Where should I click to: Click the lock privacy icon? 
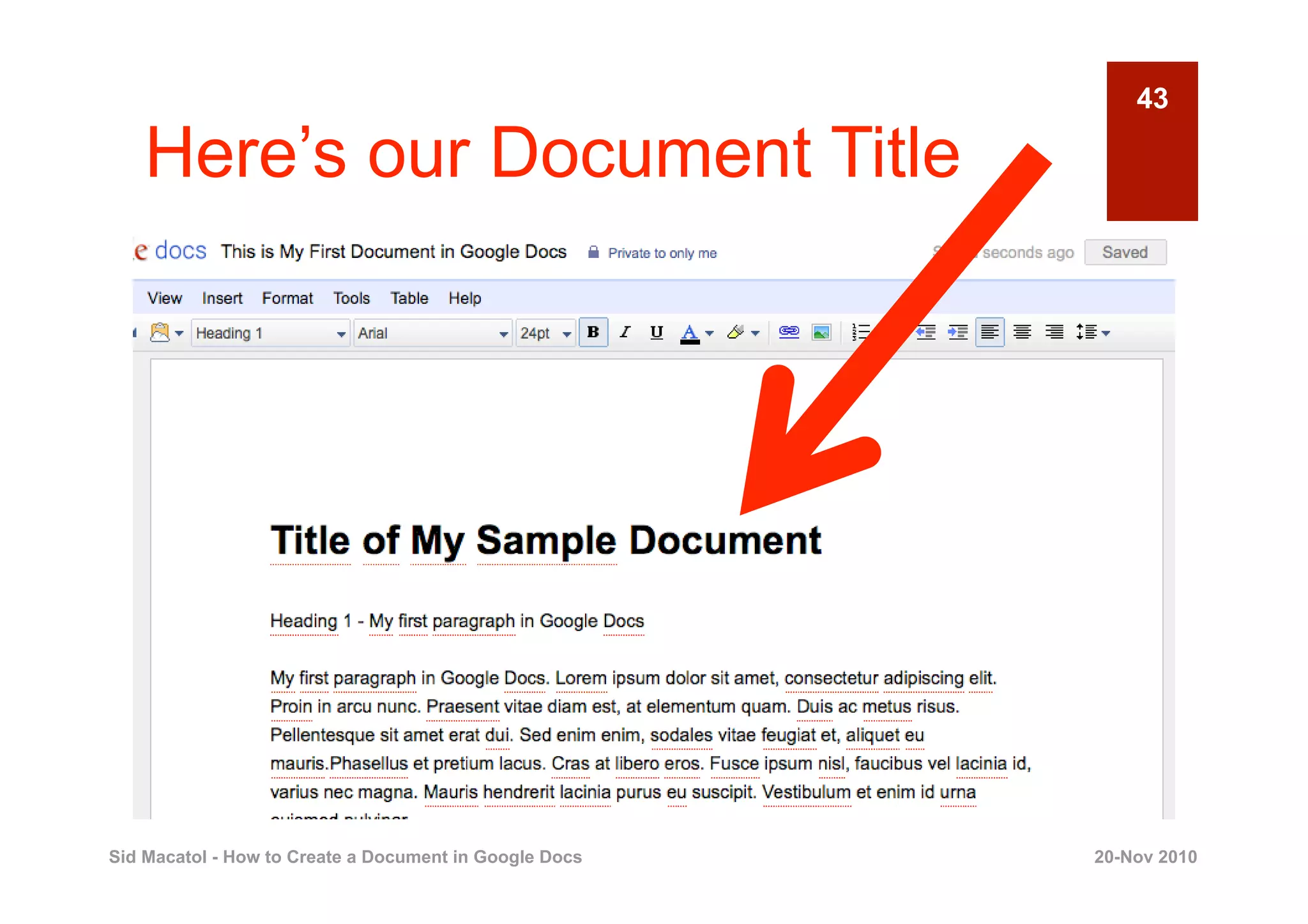pos(593,252)
